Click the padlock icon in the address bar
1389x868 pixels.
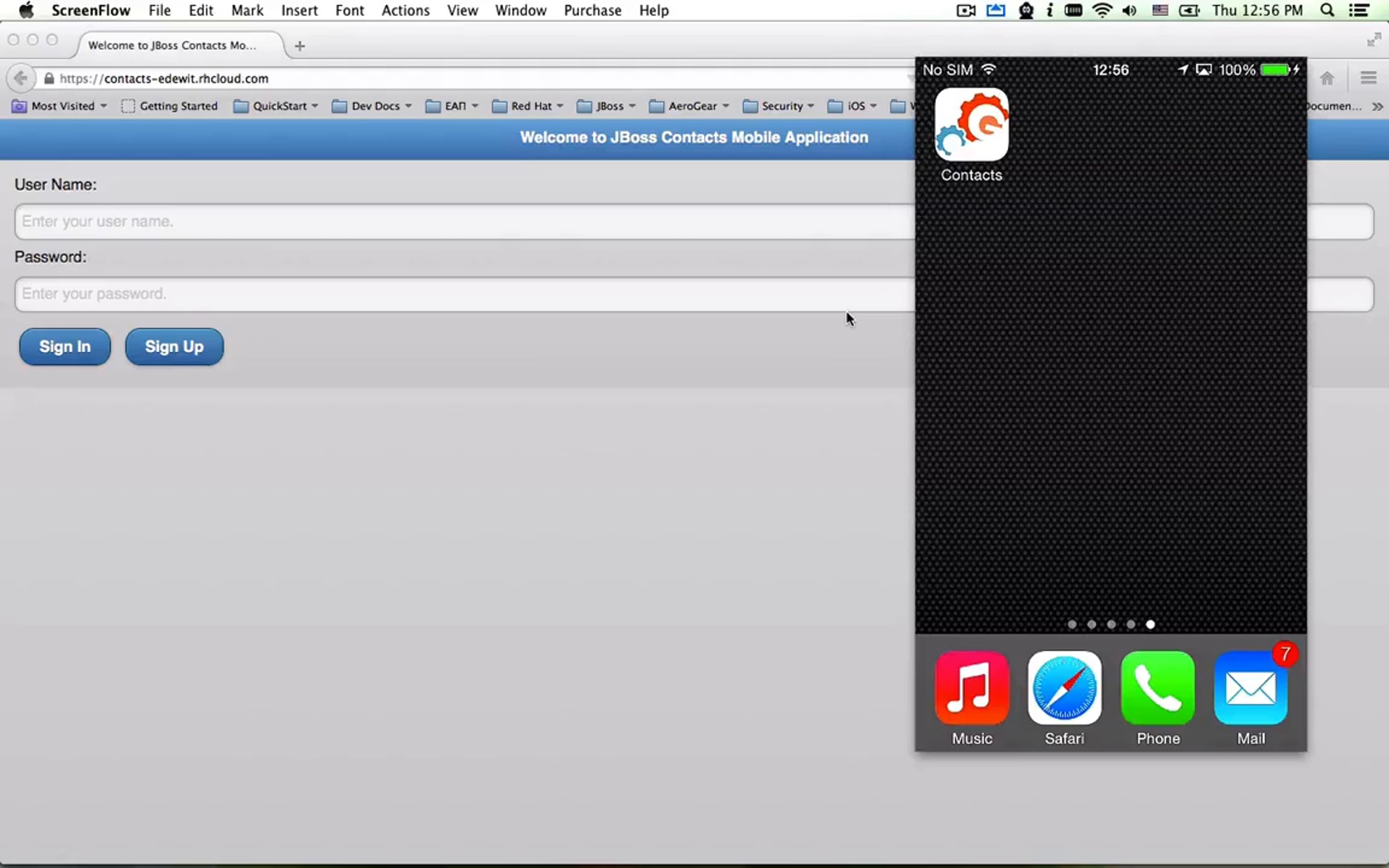coord(49,79)
